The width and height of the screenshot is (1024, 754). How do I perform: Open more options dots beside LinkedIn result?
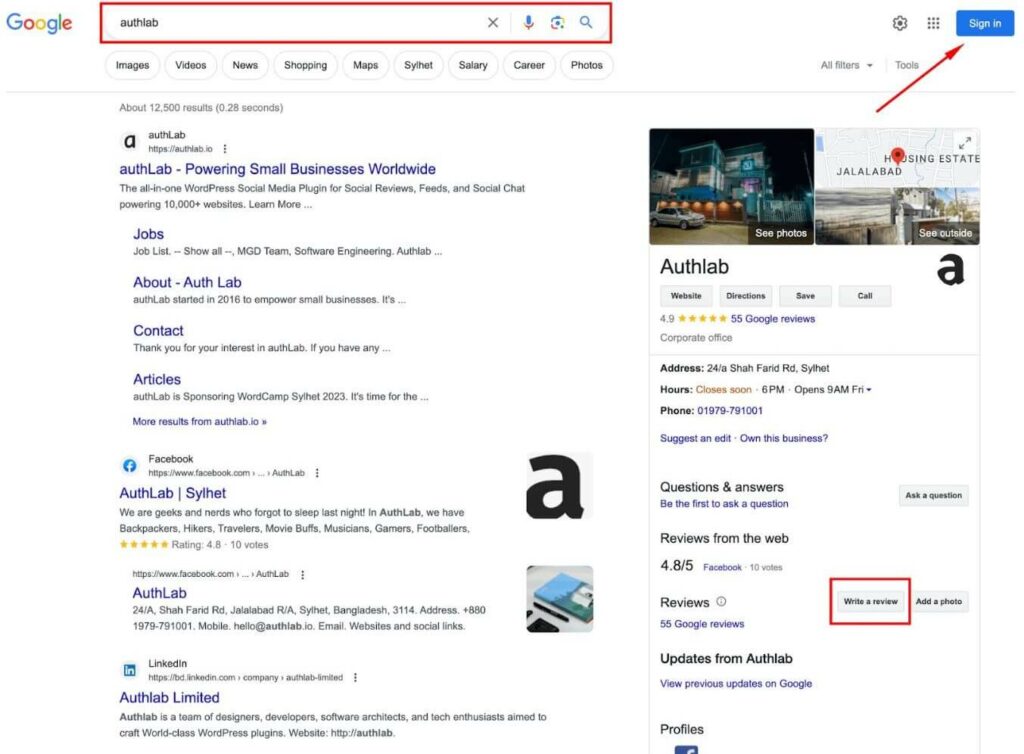pos(355,678)
